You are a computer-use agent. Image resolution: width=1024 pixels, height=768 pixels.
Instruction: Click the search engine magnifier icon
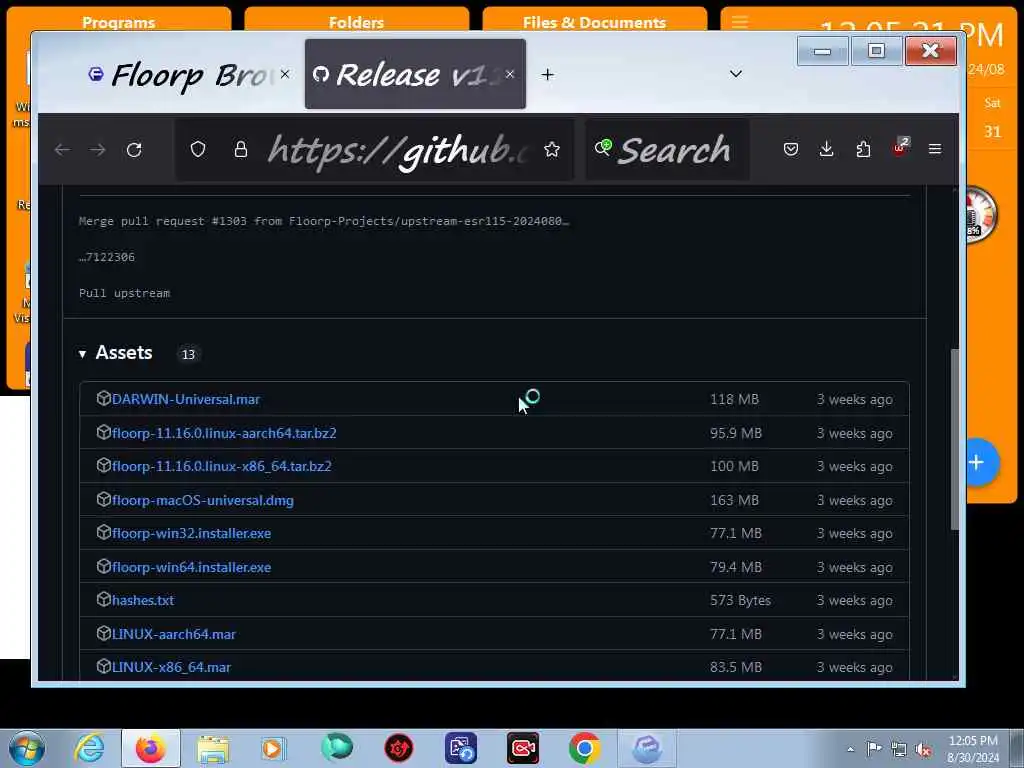603,148
